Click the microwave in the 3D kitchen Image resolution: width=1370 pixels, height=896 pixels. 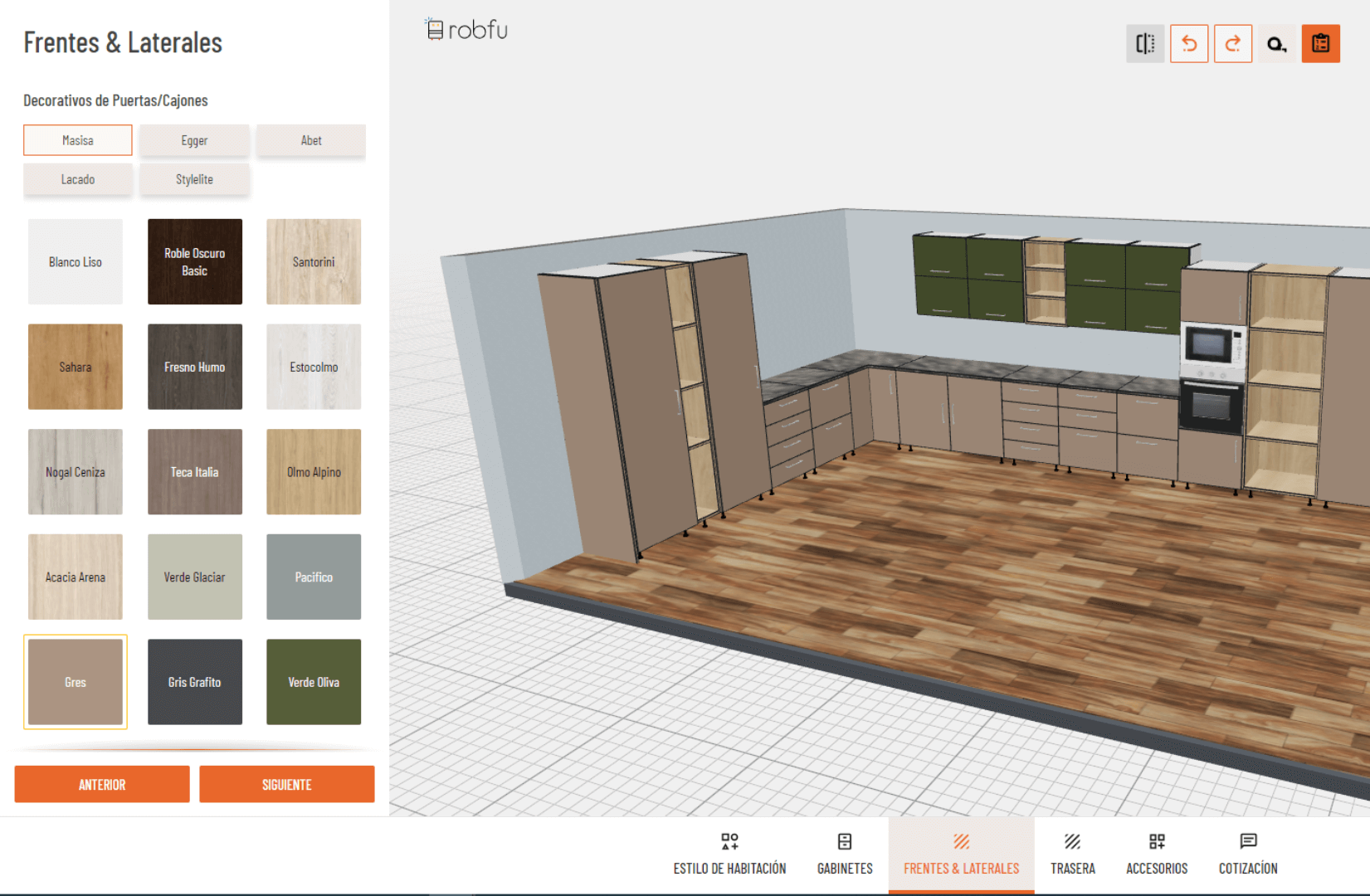point(1212,344)
